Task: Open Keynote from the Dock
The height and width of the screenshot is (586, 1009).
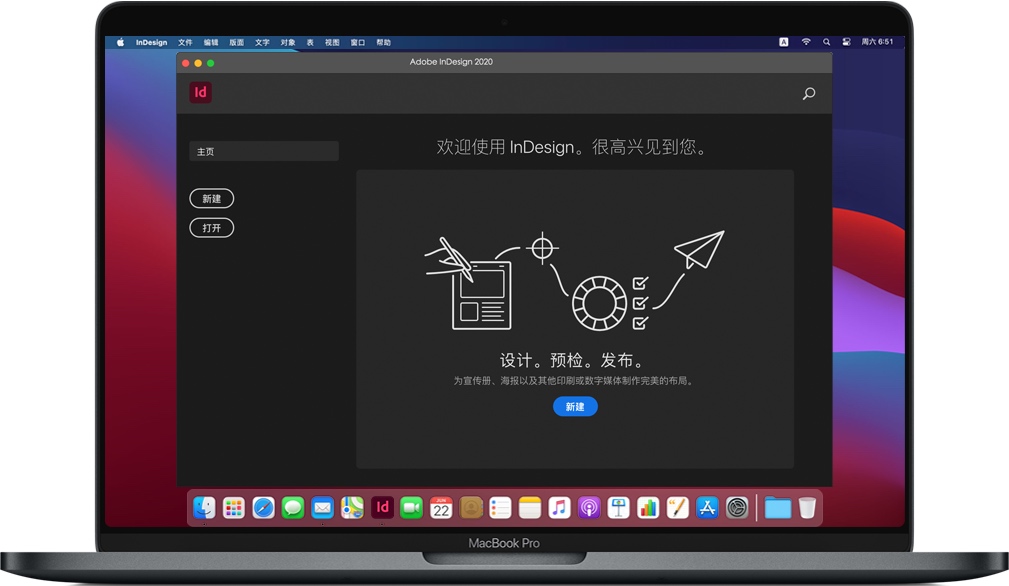Action: tap(618, 508)
